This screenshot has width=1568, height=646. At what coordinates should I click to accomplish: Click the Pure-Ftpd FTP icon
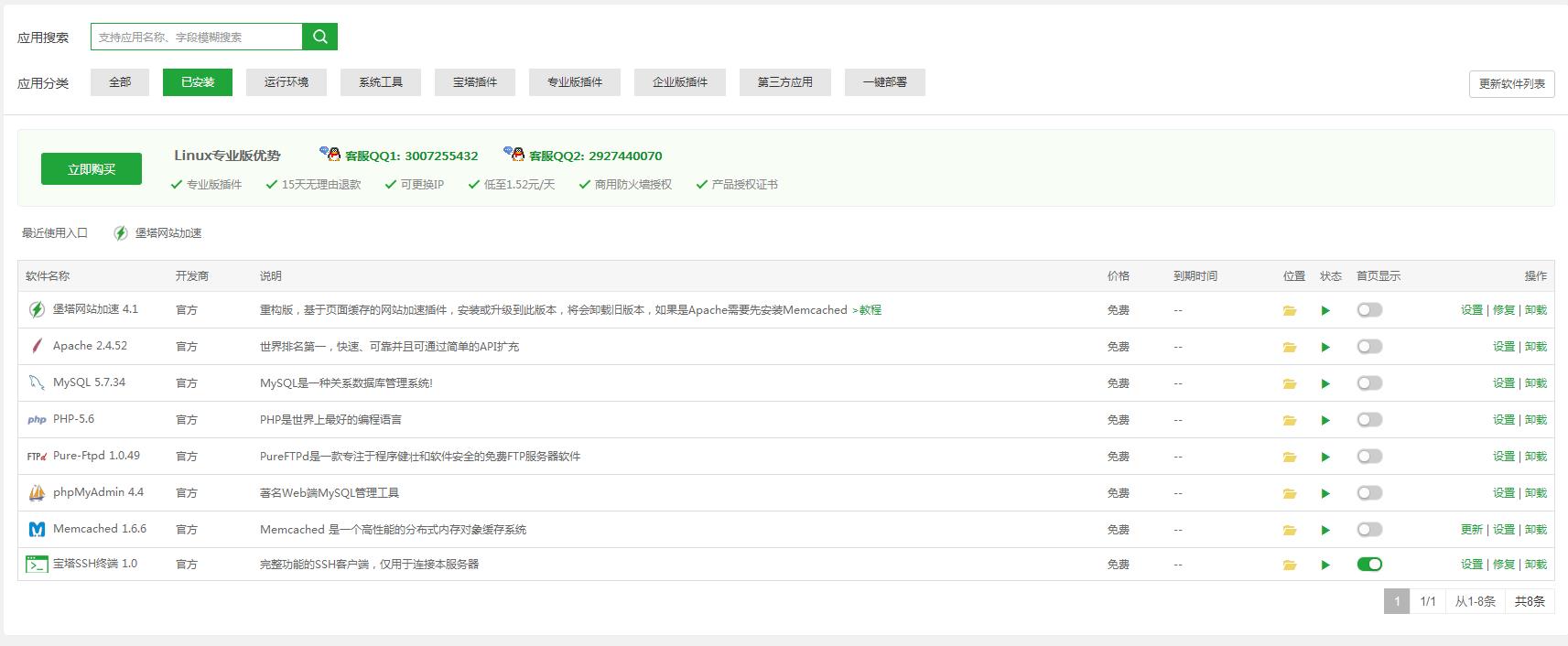pyautogui.click(x=37, y=456)
